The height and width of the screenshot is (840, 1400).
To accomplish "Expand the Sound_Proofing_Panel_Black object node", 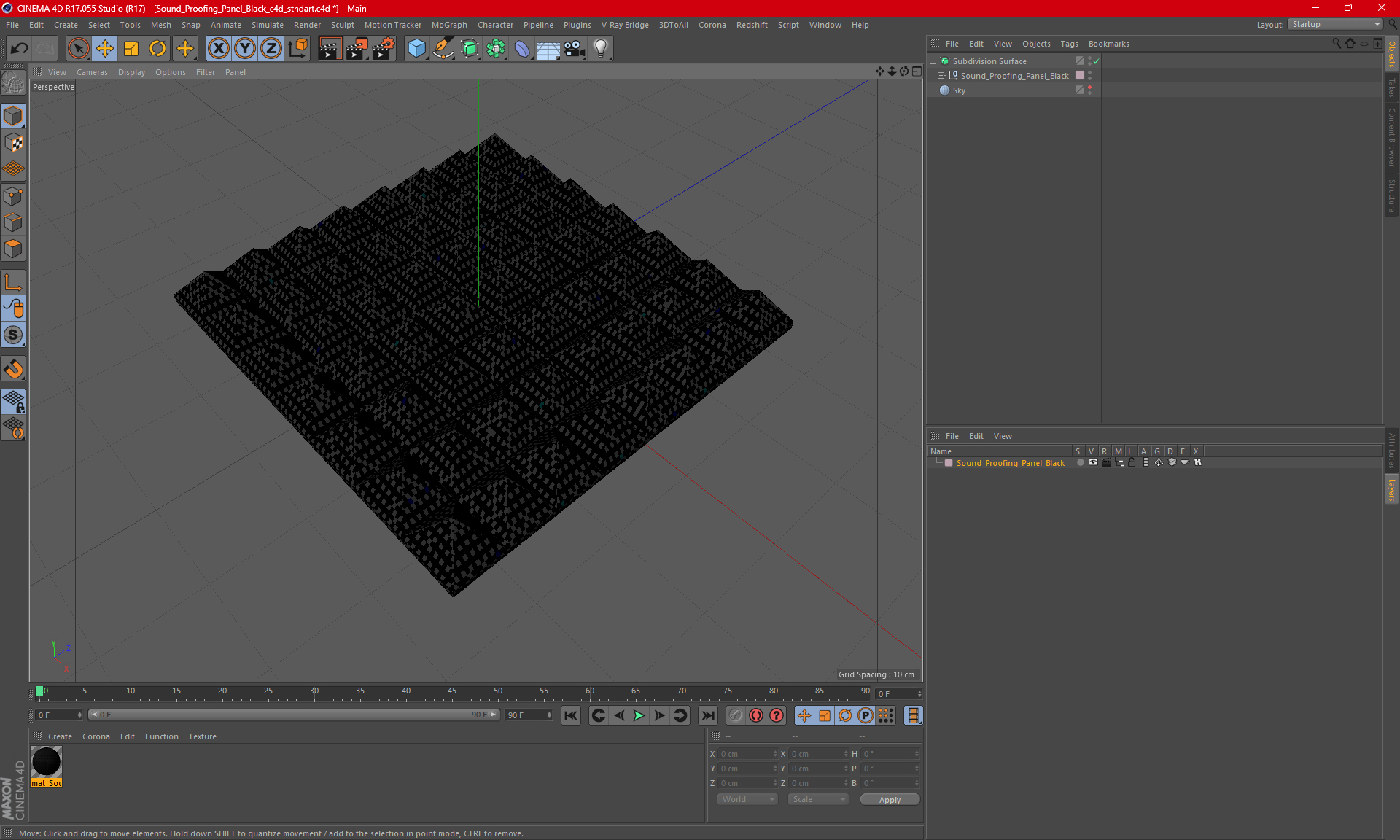I will click(941, 75).
